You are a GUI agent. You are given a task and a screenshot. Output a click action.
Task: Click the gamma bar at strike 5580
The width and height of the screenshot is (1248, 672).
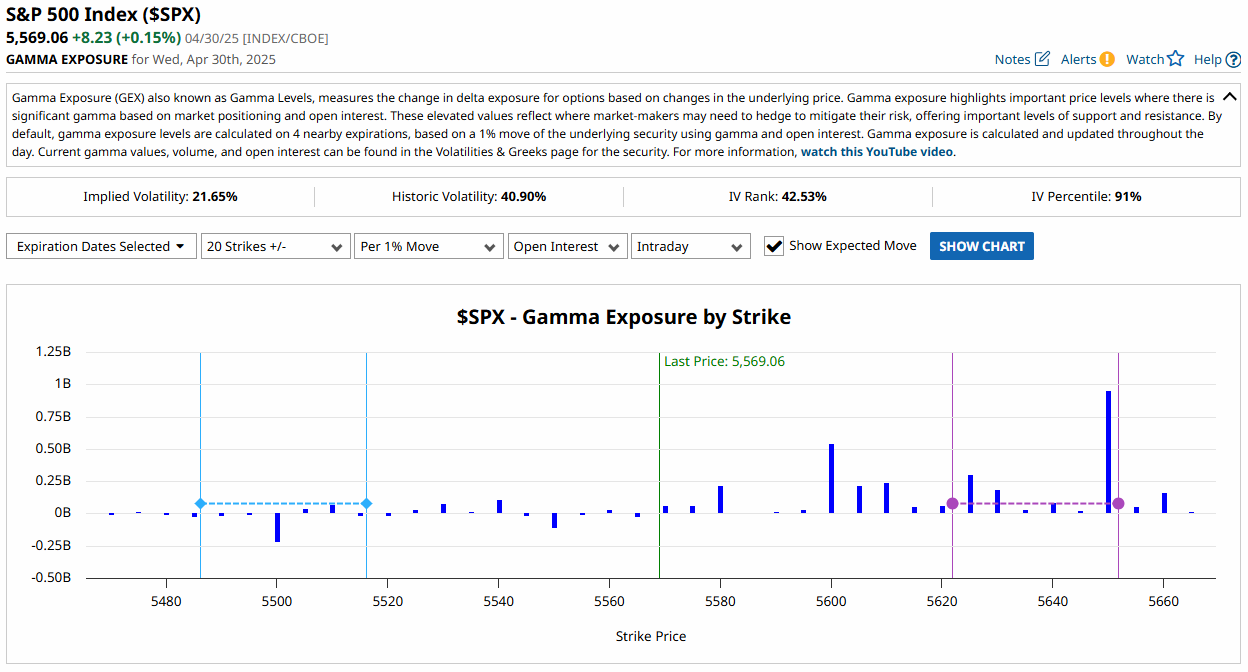click(x=720, y=499)
